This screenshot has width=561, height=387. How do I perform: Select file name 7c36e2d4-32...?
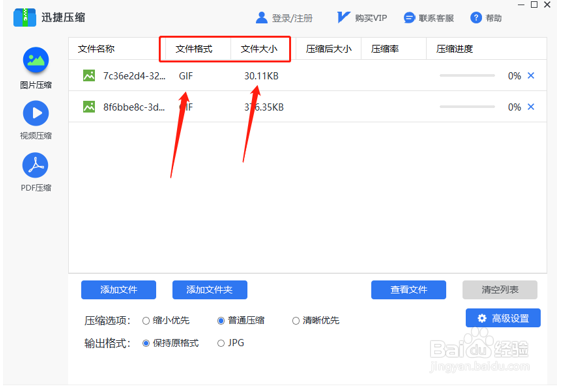(x=134, y=76)
